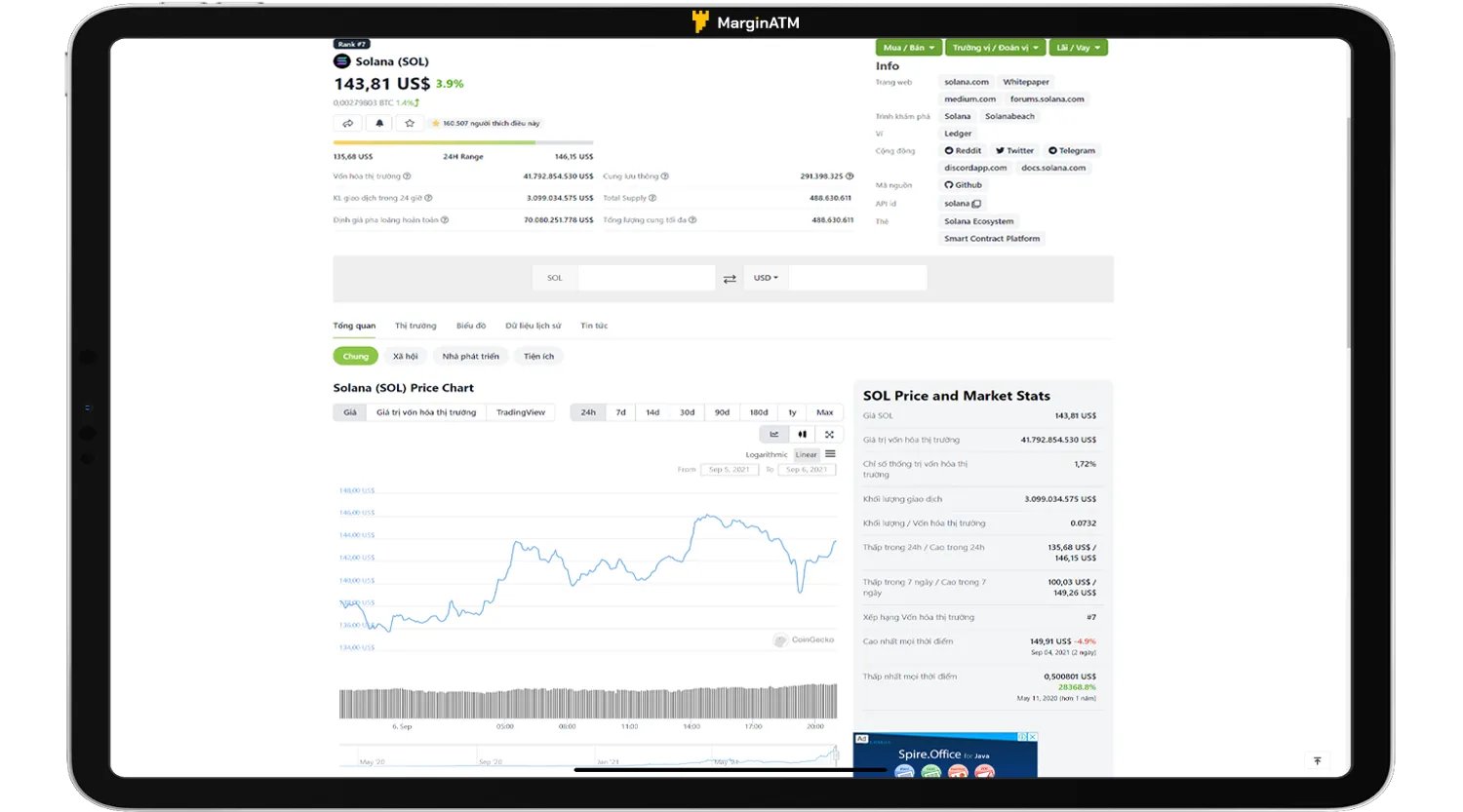Show the Giá trị vốn hóa thị trường chart
Viewport: 1463px width, 812px height.
pos(426,412)
